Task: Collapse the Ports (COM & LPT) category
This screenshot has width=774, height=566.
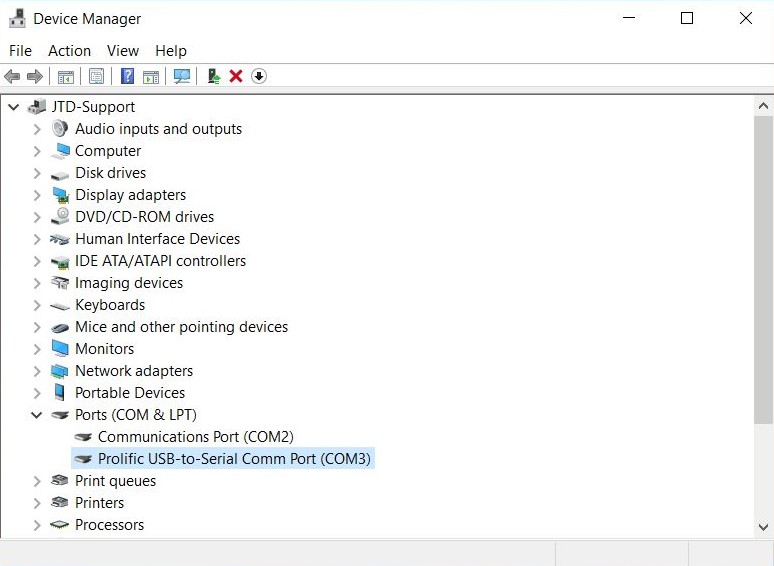Action: [37, 415]
